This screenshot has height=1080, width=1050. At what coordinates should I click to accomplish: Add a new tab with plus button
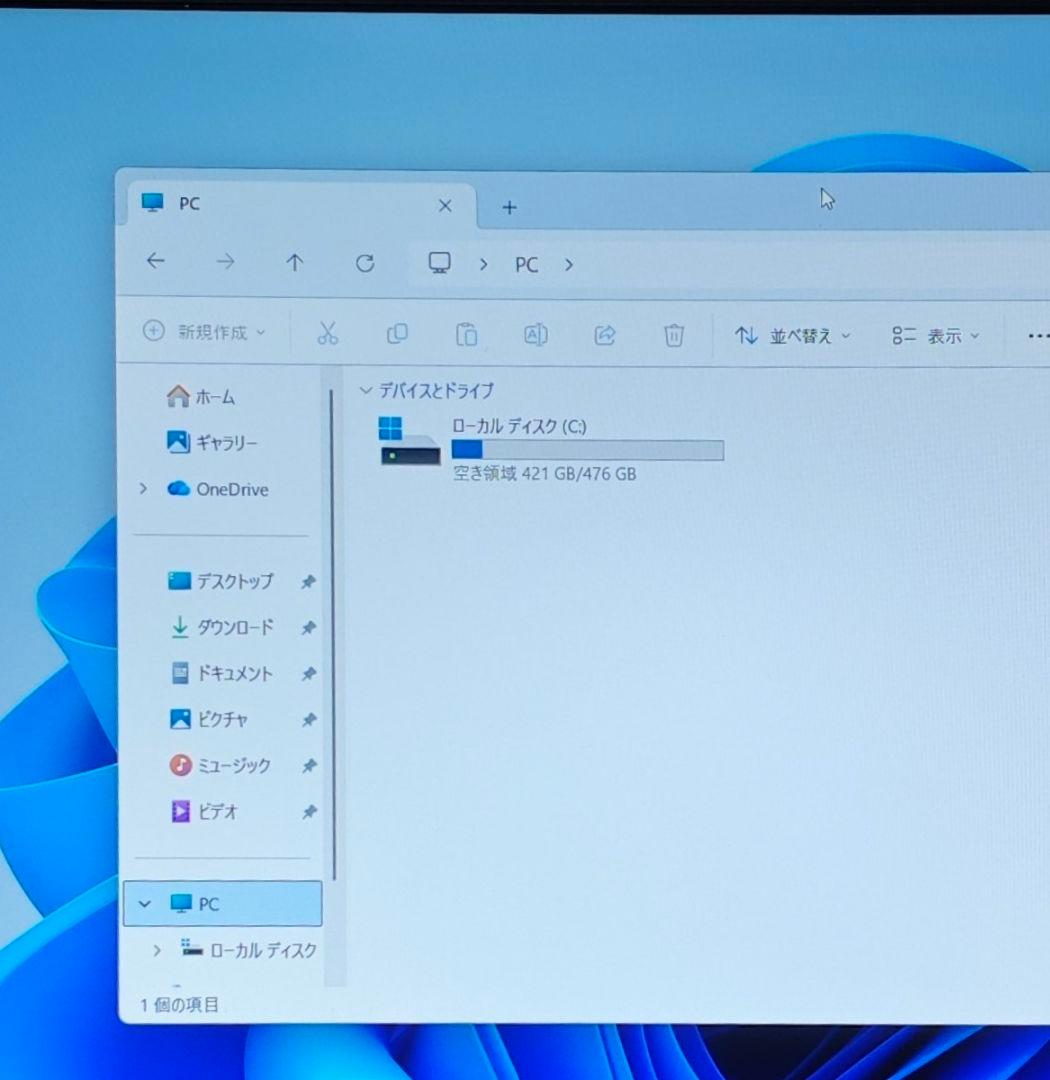pyautogui.click(x=509, y=207)
